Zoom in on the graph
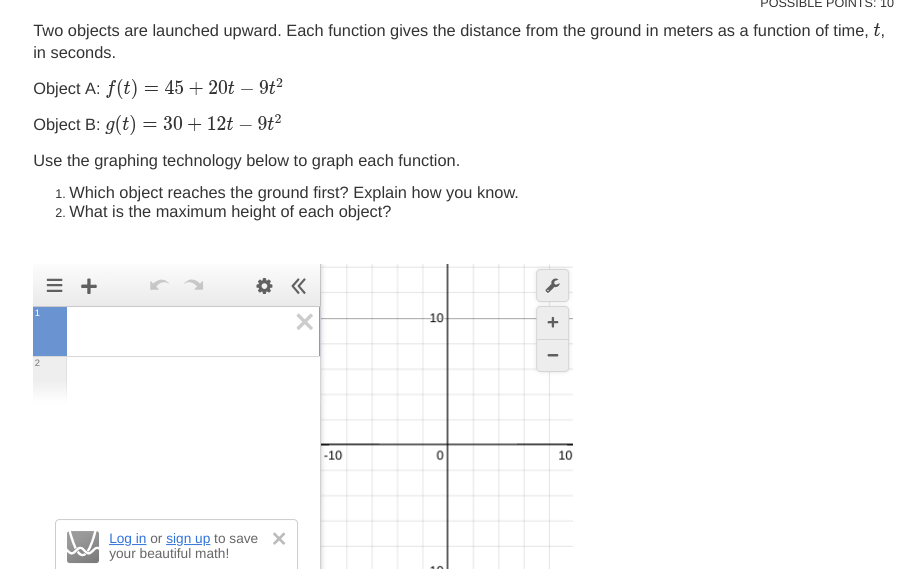The height and width of the screenshot is (569, 911). click(553, 323)
